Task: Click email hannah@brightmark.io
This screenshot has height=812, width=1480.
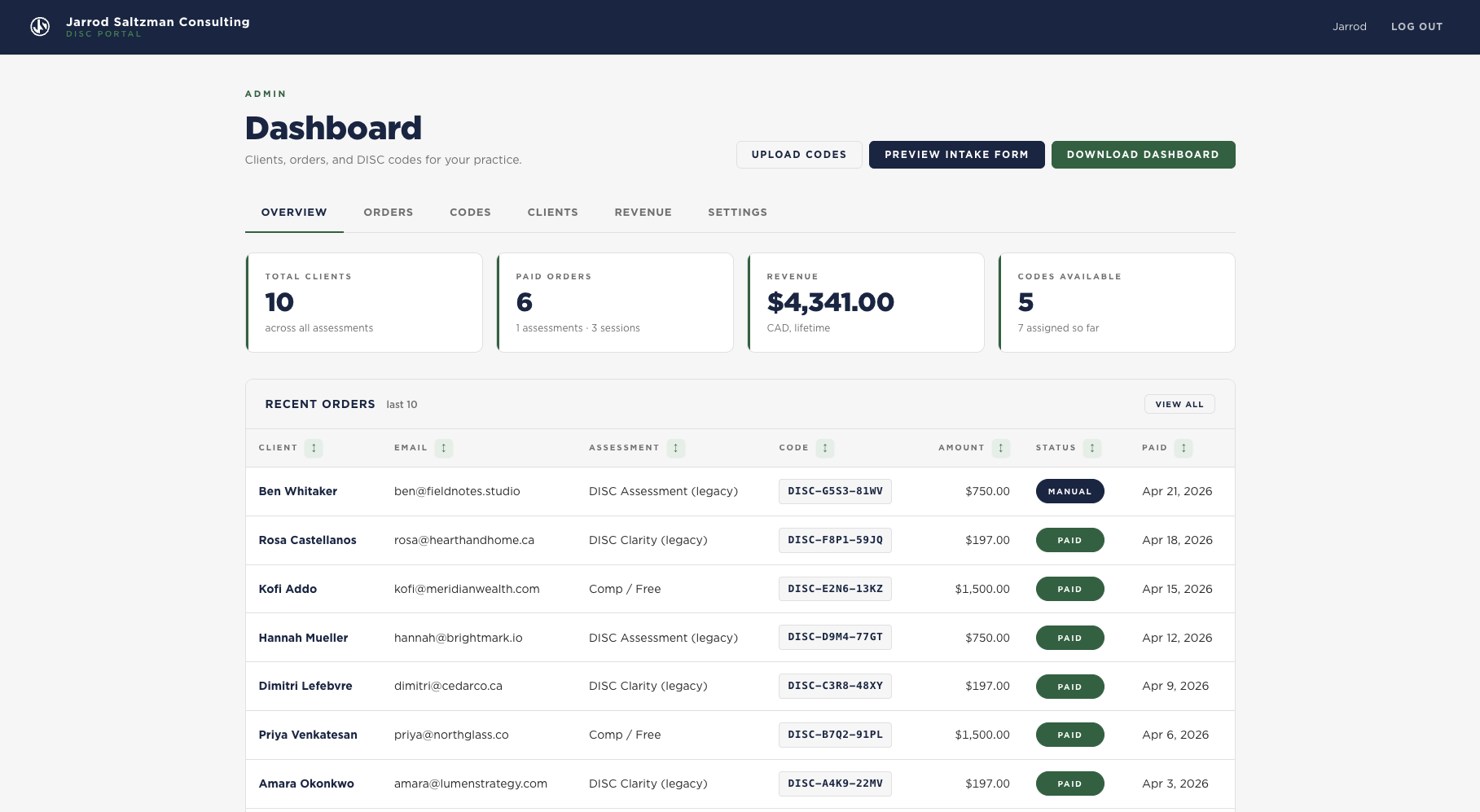Action: click(459, 638)
